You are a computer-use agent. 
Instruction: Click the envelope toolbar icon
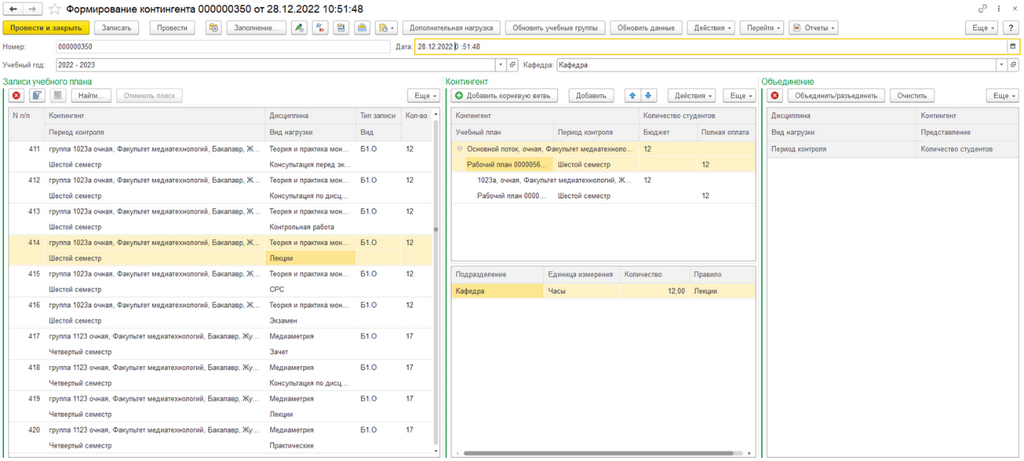[362, 28]
